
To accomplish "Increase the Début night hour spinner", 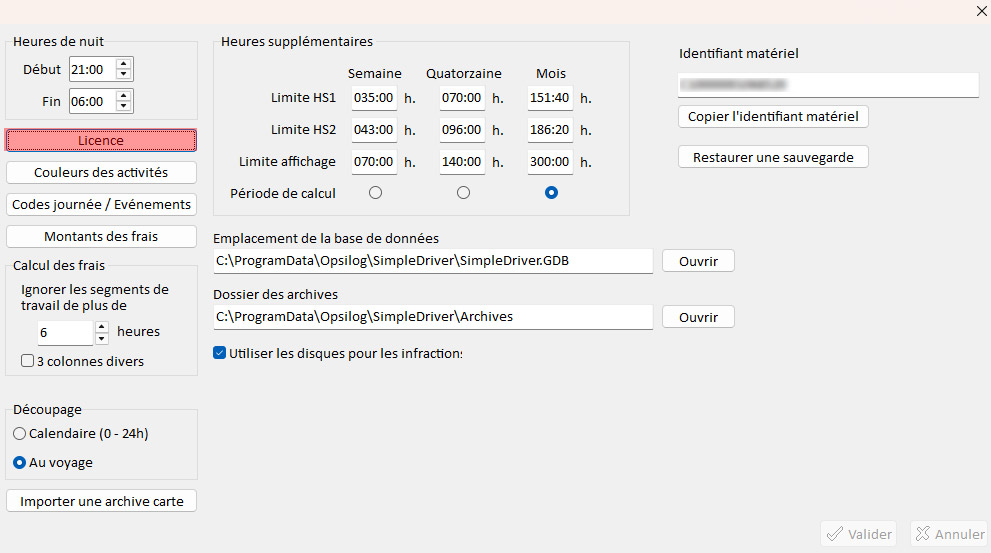I will click(124, 64).
